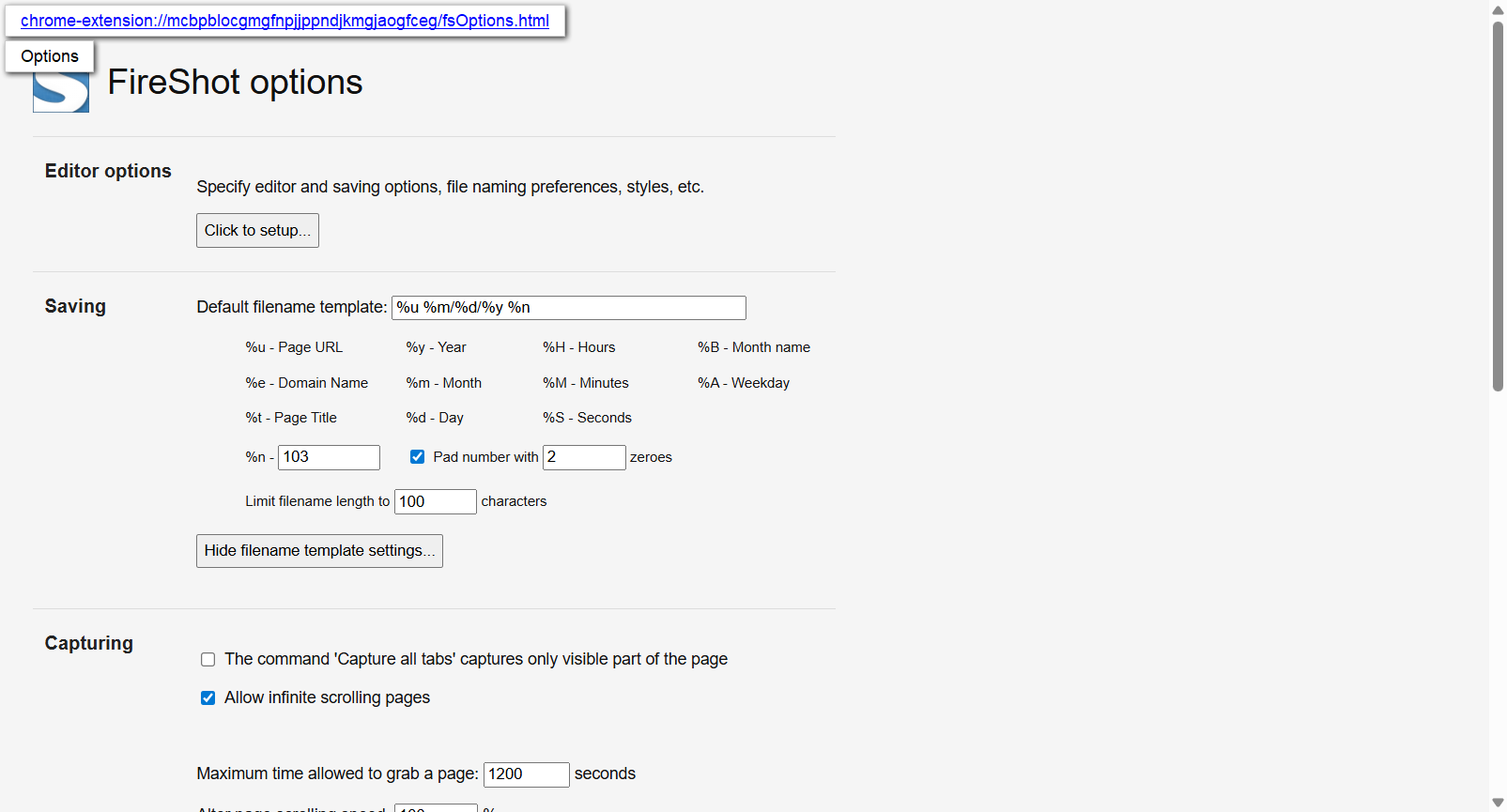Click the '%t - Page Title' legend text

[x=291, y=418]
